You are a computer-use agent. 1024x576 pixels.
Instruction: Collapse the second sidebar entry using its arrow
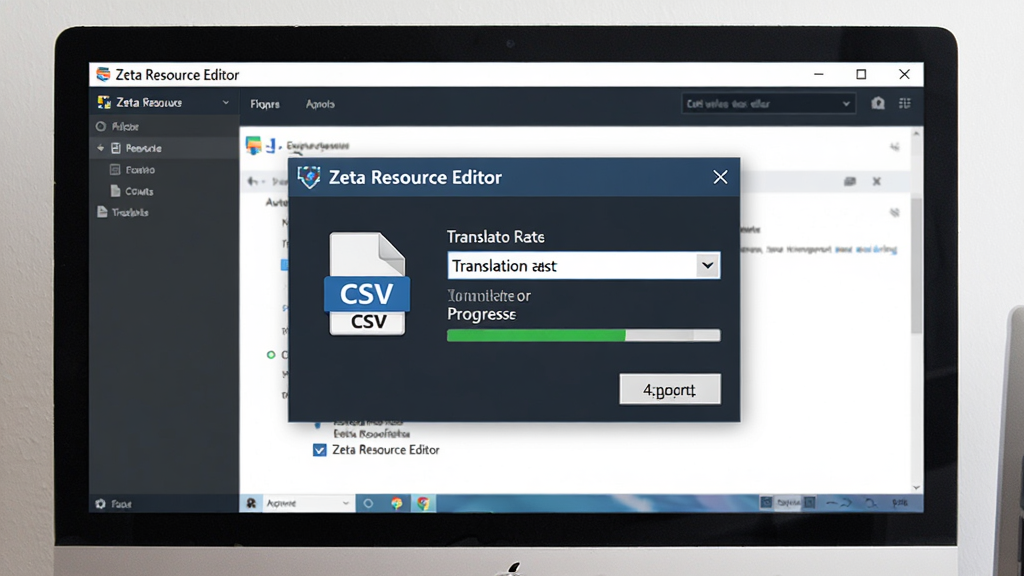click(101, 148)
